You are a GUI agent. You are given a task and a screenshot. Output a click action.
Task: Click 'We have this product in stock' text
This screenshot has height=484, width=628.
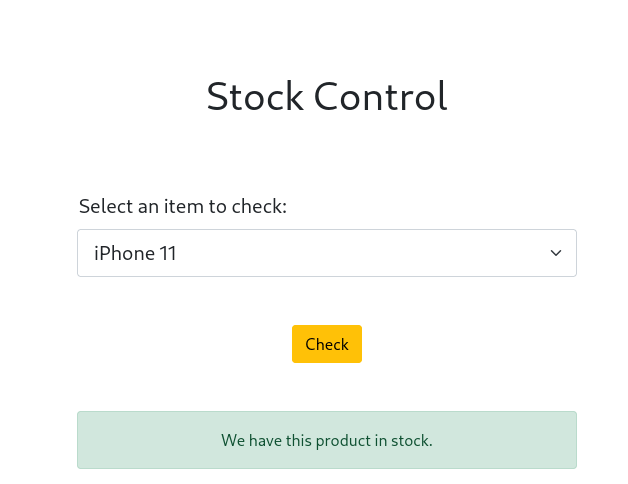point(326,440)
